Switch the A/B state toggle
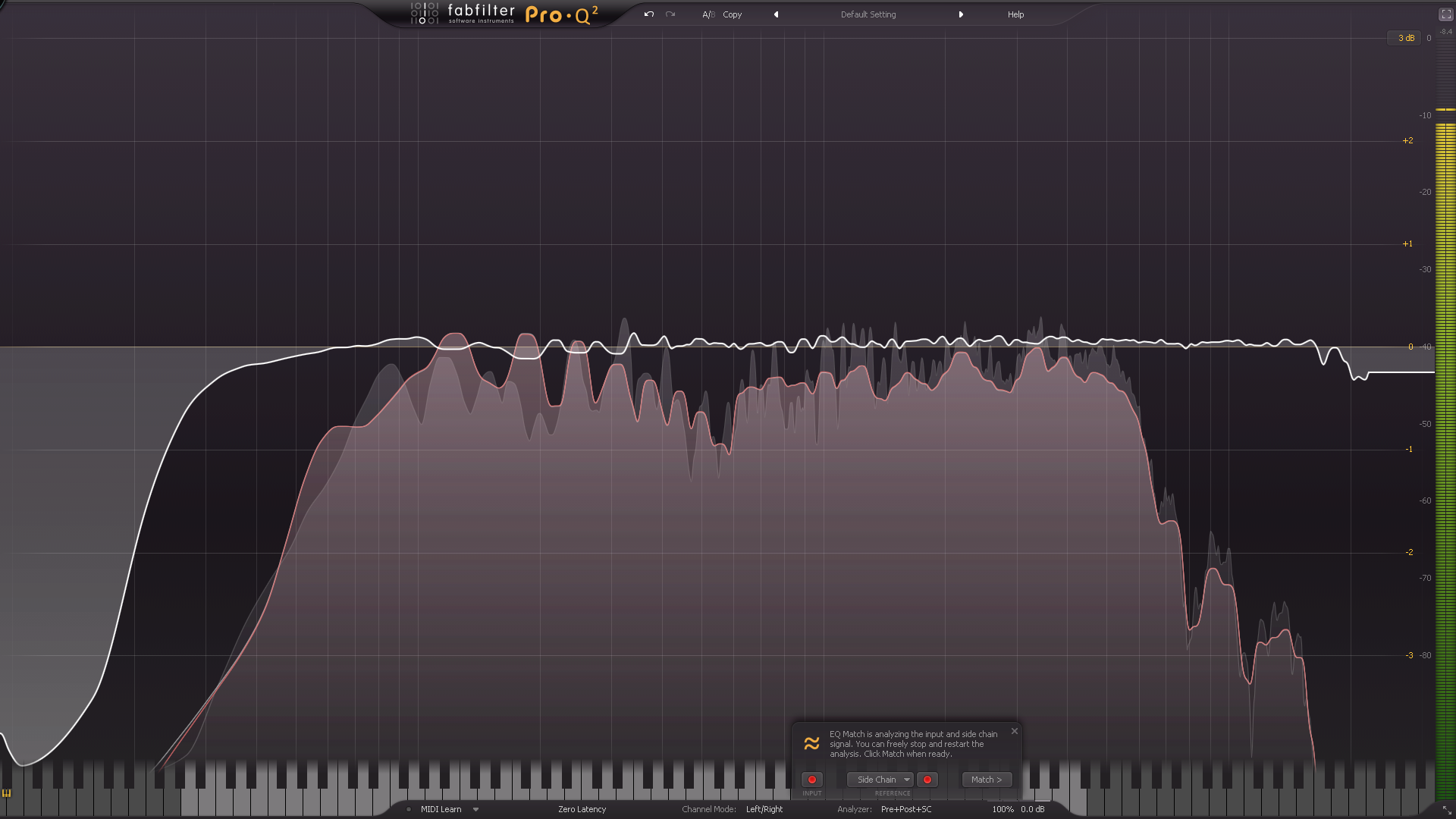The width and height of the screenshot is (1456, 819). [708, 14]
